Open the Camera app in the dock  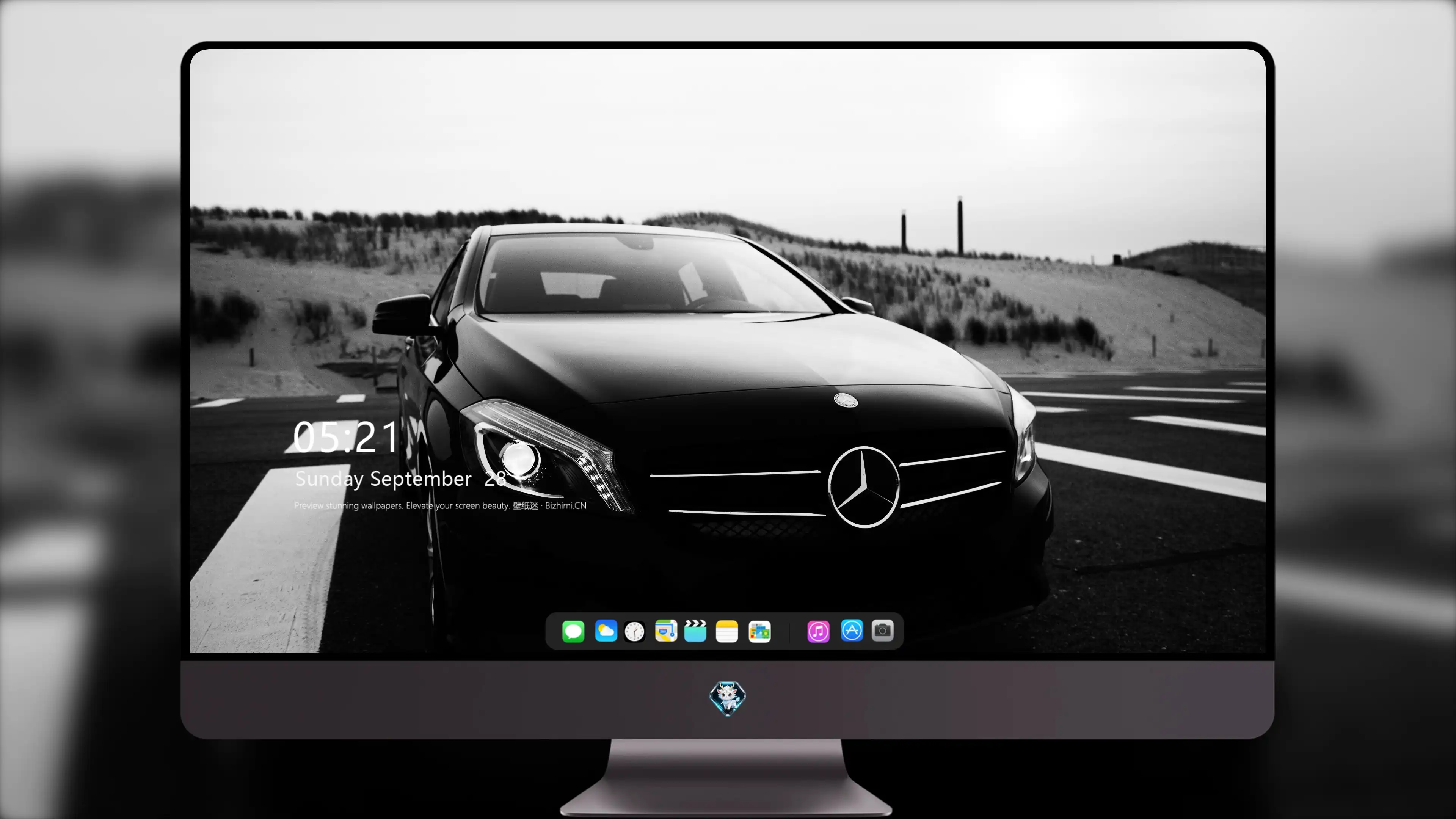point(883,630)
